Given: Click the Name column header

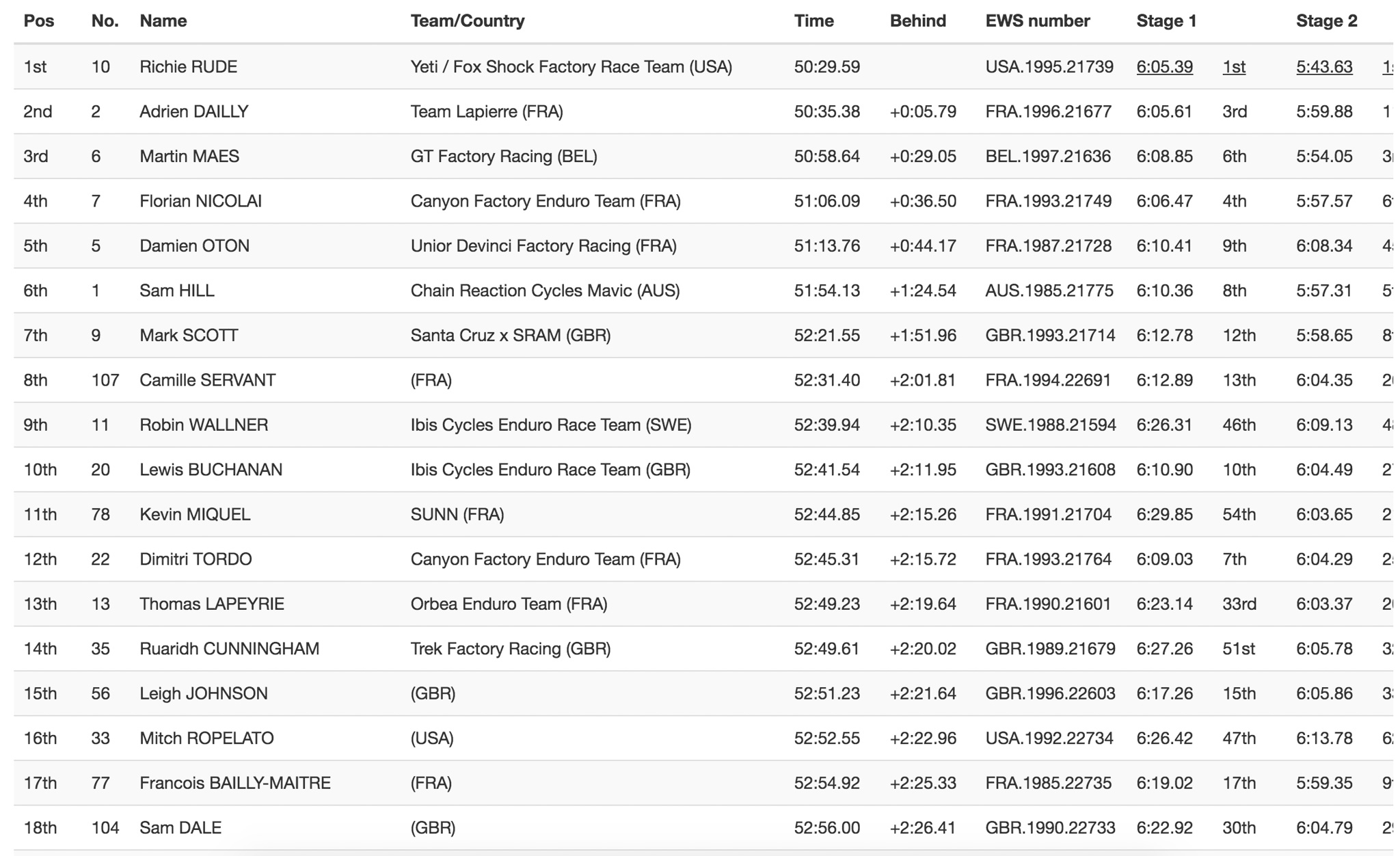Looking at the screenshot, I should (x=163, y=21).
